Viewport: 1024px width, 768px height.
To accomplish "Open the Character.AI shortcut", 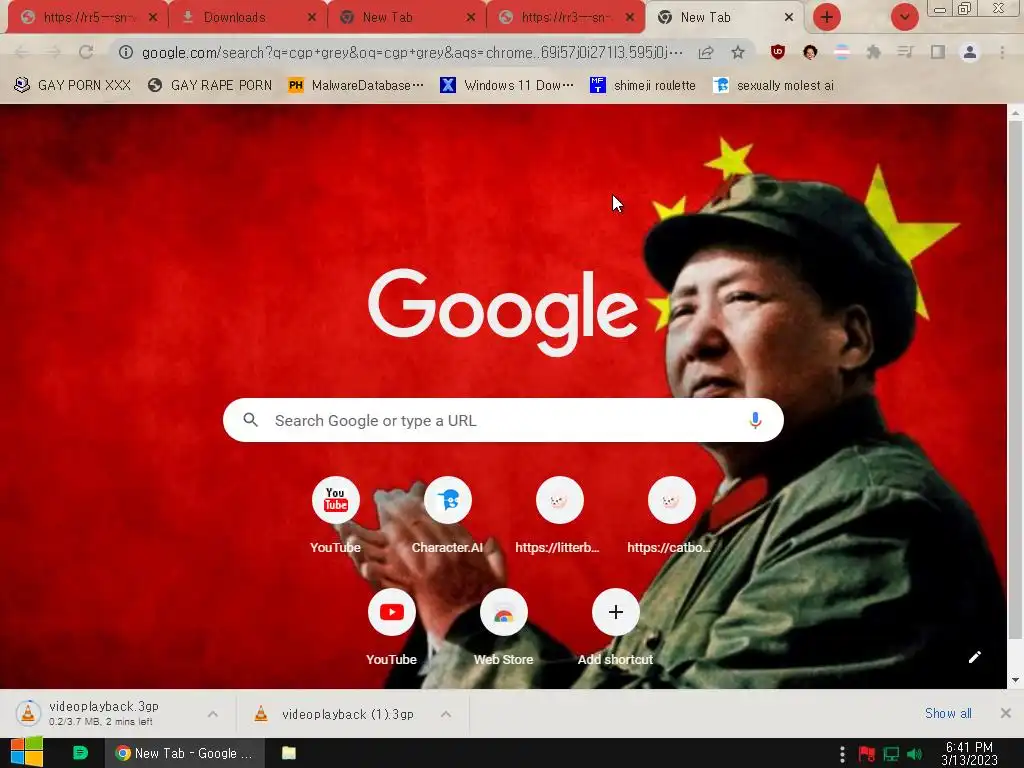I will click(x=448, y=500).
